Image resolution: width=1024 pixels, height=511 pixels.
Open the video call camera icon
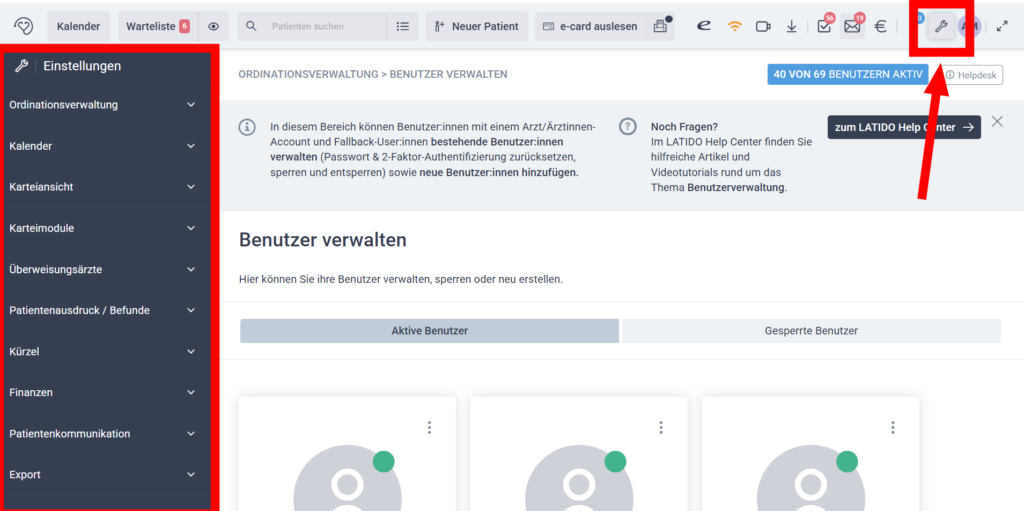[x=763, y=26]
